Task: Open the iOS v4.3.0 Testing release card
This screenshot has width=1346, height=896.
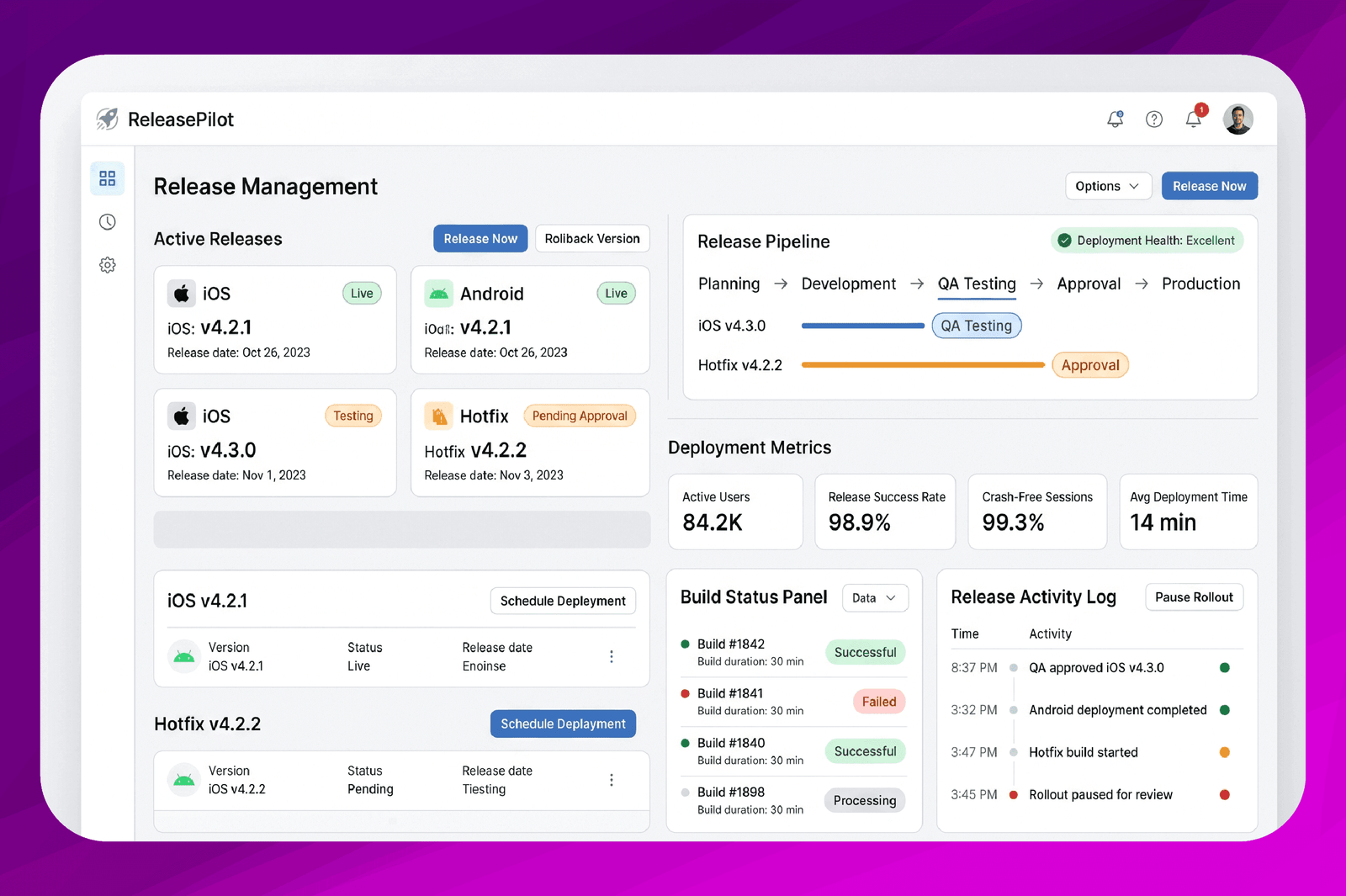Action: pyautogui.click(x=275, y=443)
